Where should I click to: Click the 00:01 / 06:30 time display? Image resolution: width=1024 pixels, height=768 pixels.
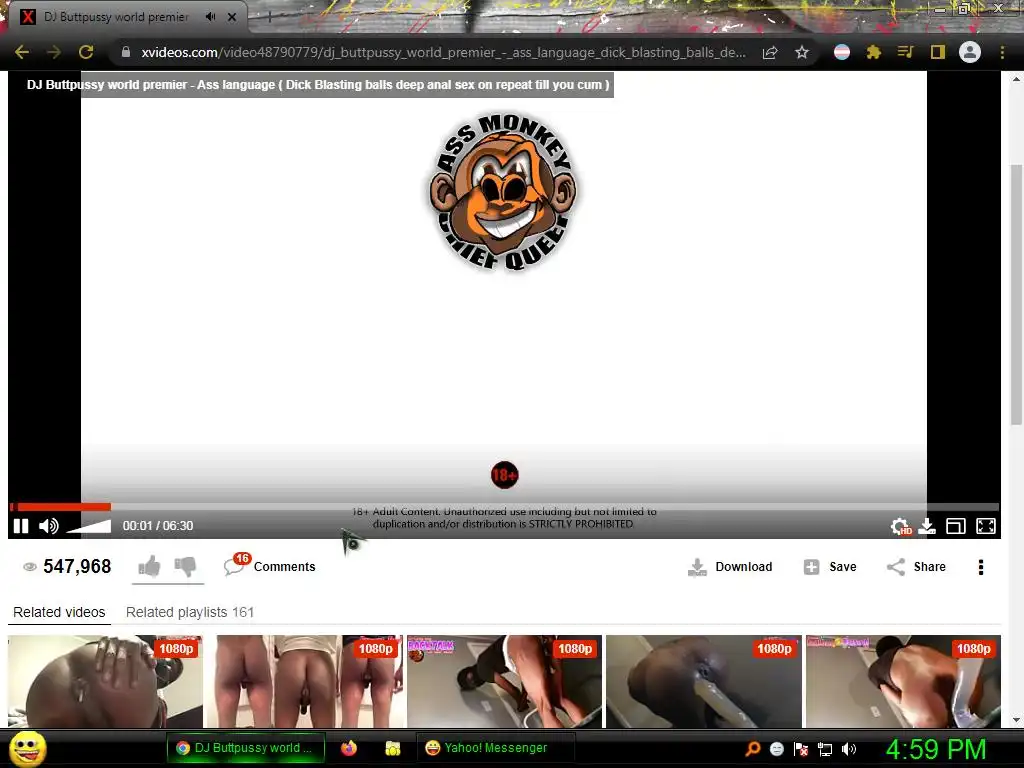(x=158, y=526)
